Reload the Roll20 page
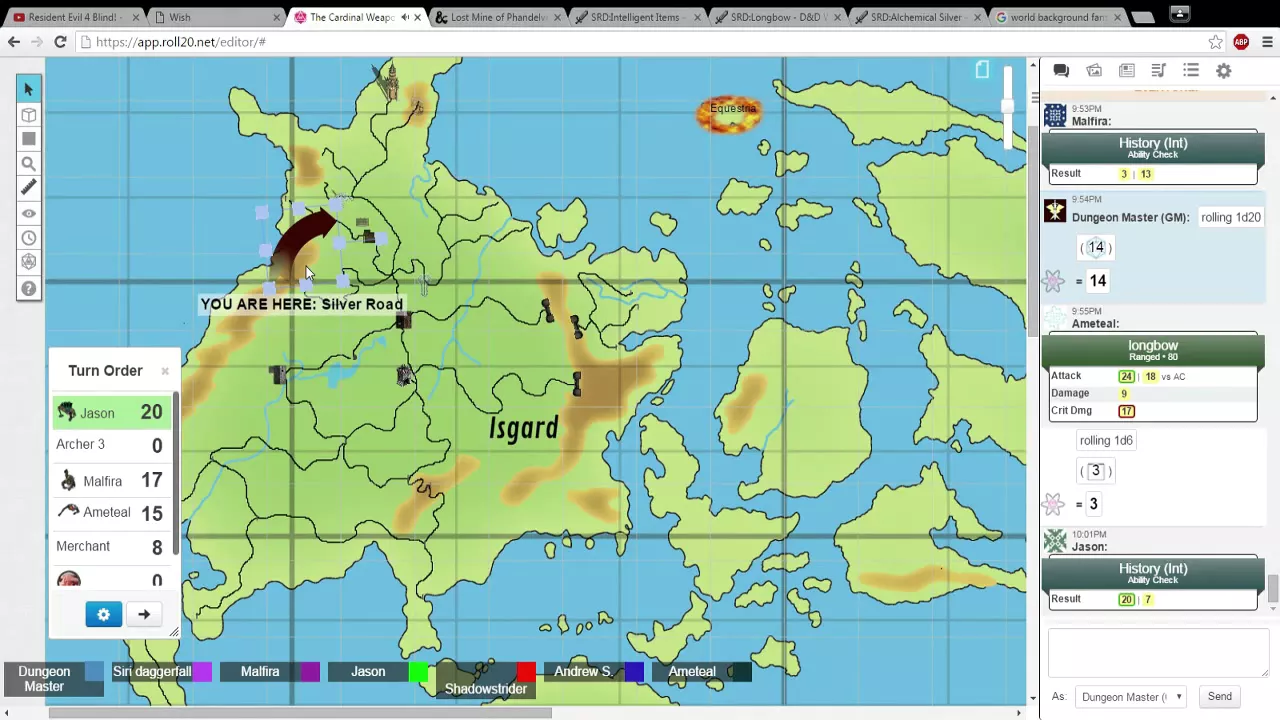The height and width of the screenshot is (720, 1280). click(x=60, y=42)
